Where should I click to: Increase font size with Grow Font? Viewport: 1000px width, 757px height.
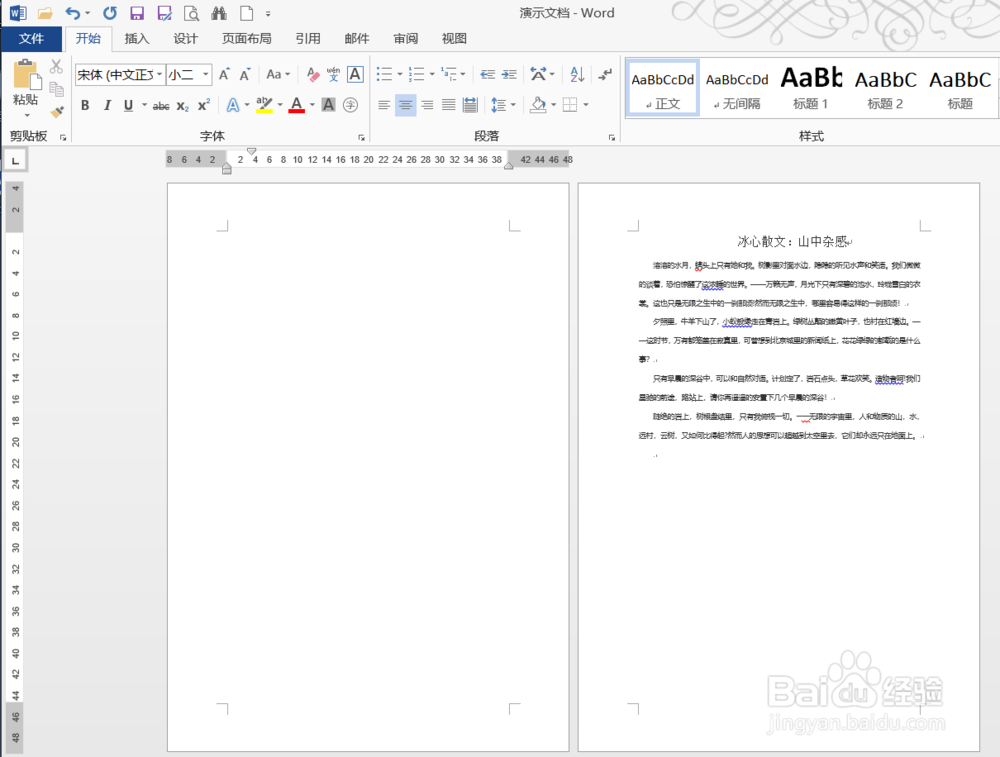224,73
